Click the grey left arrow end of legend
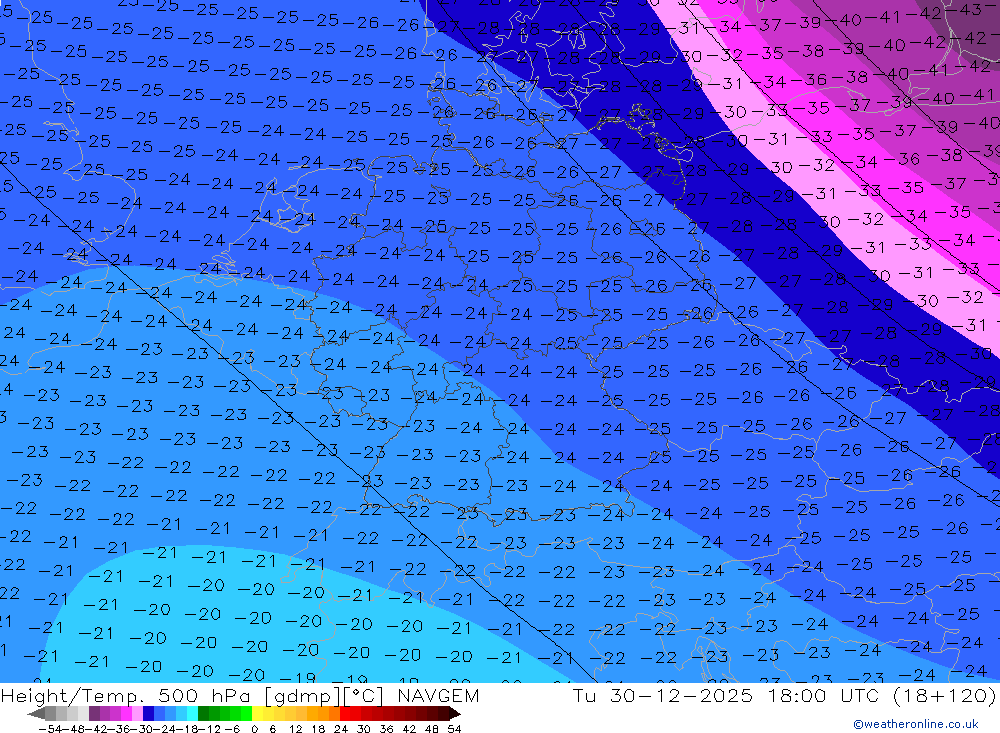Viewport: 1000px width, 733px height. [x=36, y=713]
